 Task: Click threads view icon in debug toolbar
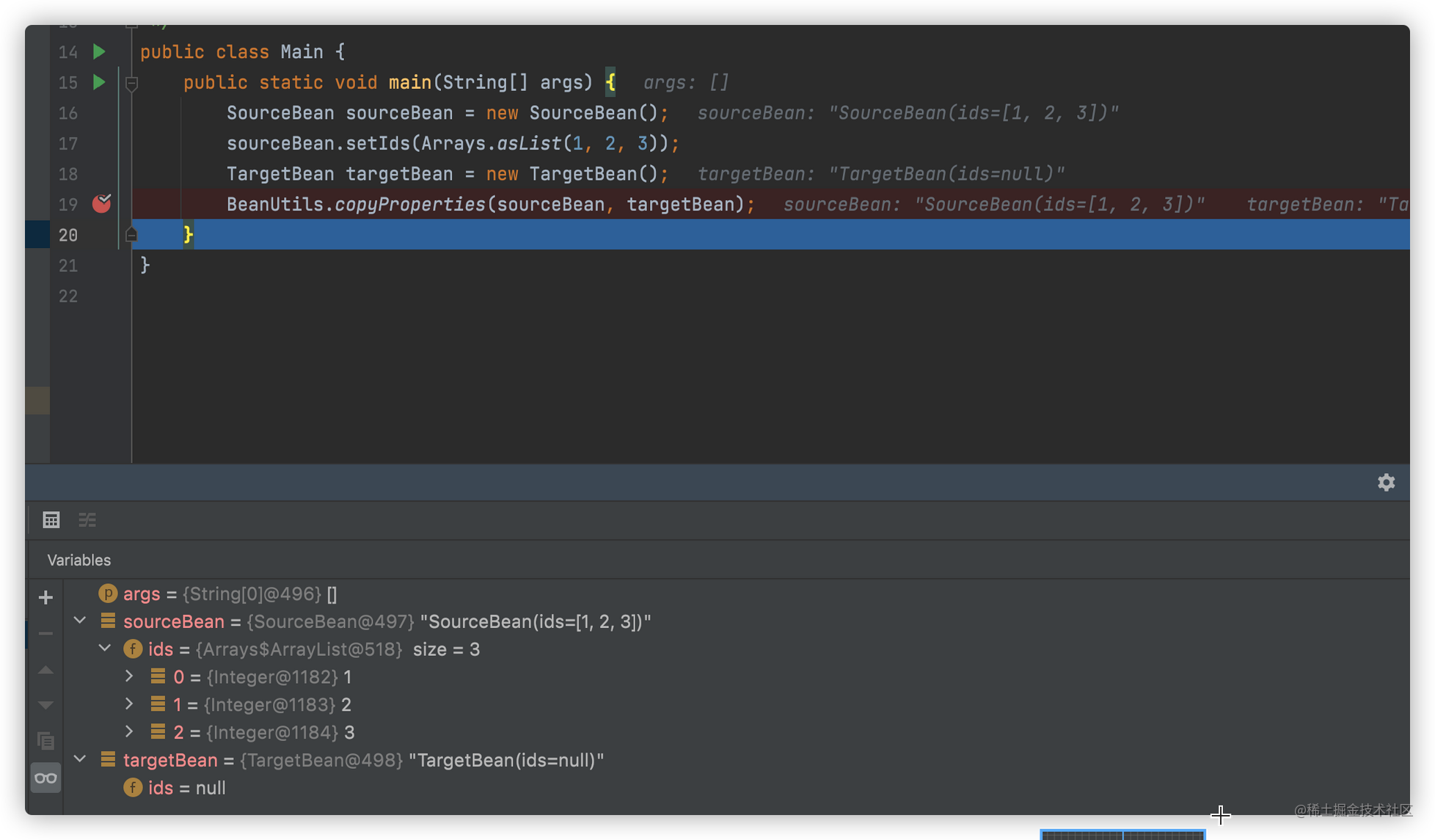(x=87, y=520)
